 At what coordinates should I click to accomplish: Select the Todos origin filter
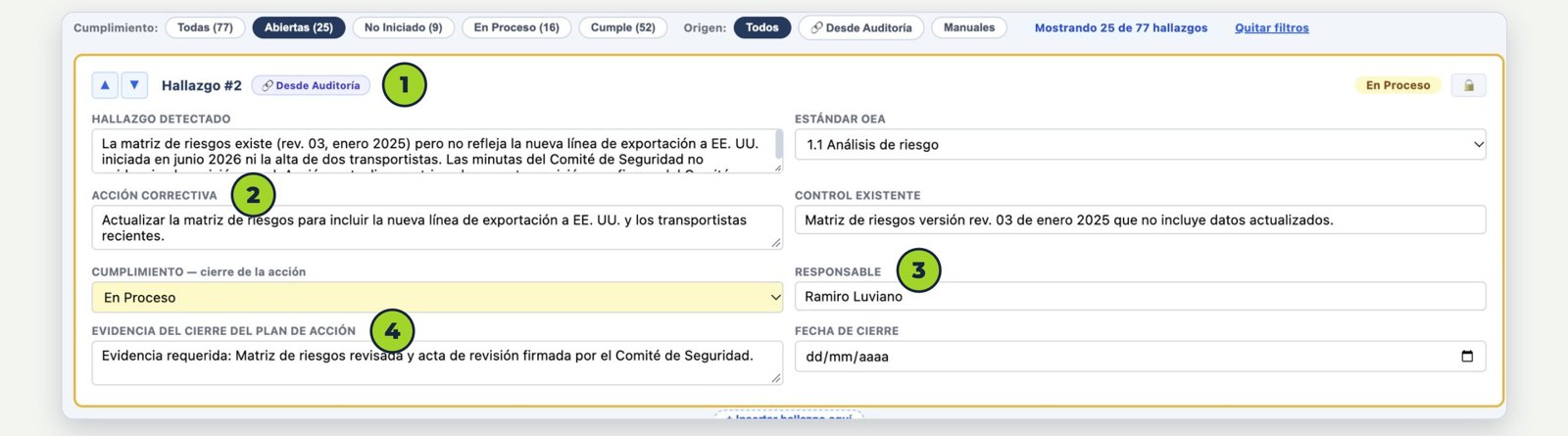coord(762,27)
